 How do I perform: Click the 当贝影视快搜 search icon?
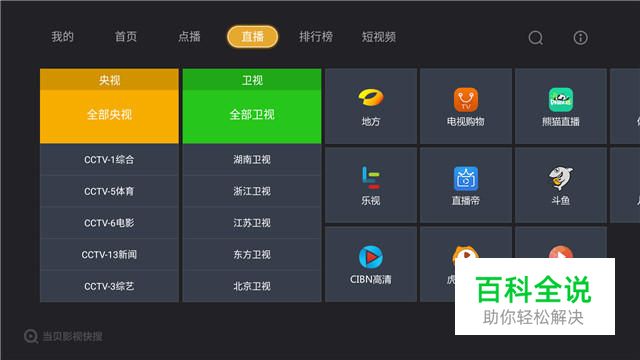[31, 336]
